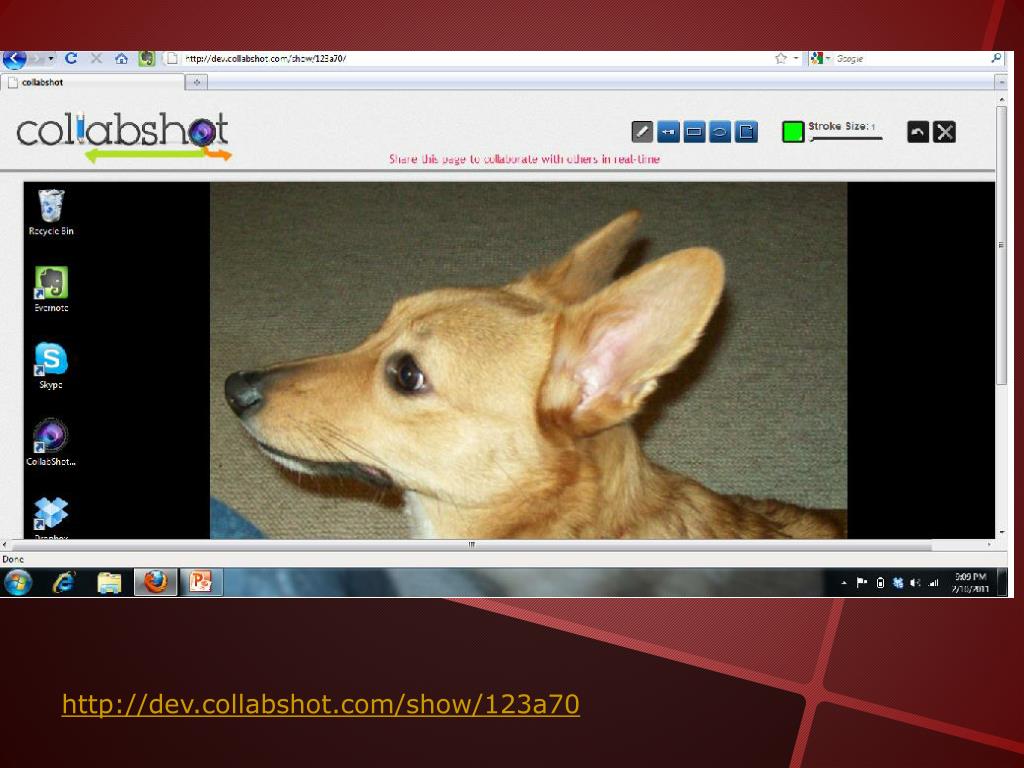Click the Evernote desktop icon in screenshot

click(x=51, y=289)
